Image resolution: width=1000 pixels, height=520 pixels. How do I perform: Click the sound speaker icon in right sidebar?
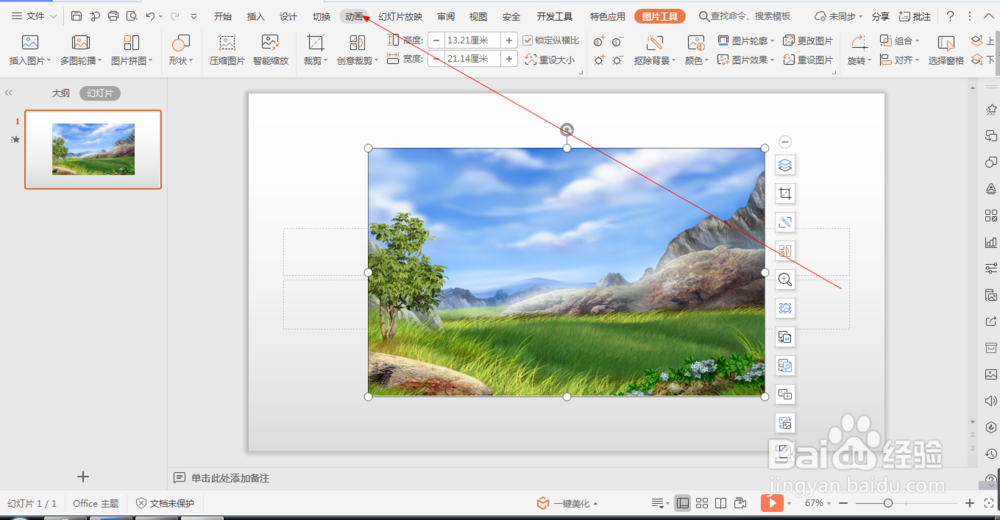(990, 401)
